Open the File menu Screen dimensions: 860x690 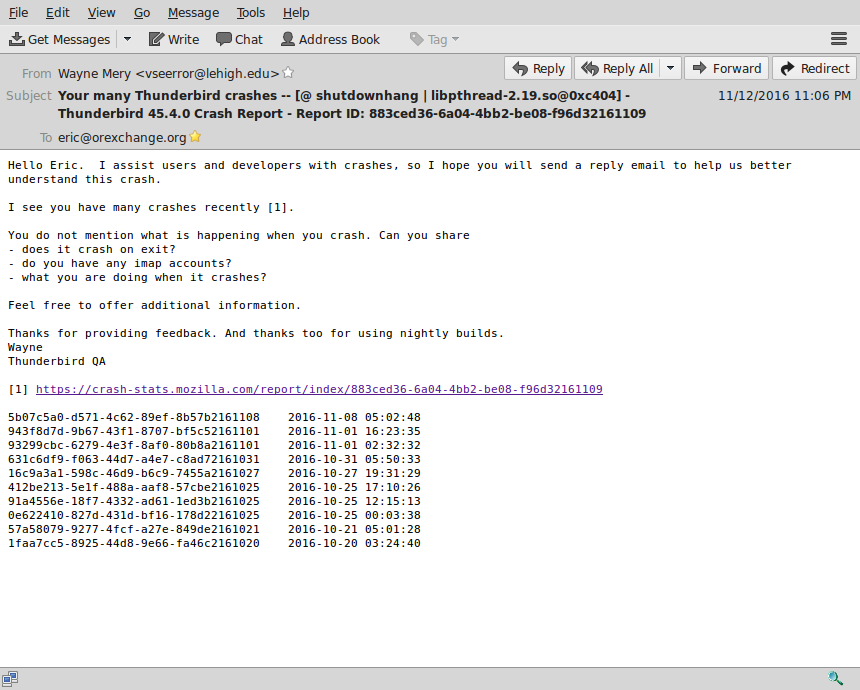18,13
